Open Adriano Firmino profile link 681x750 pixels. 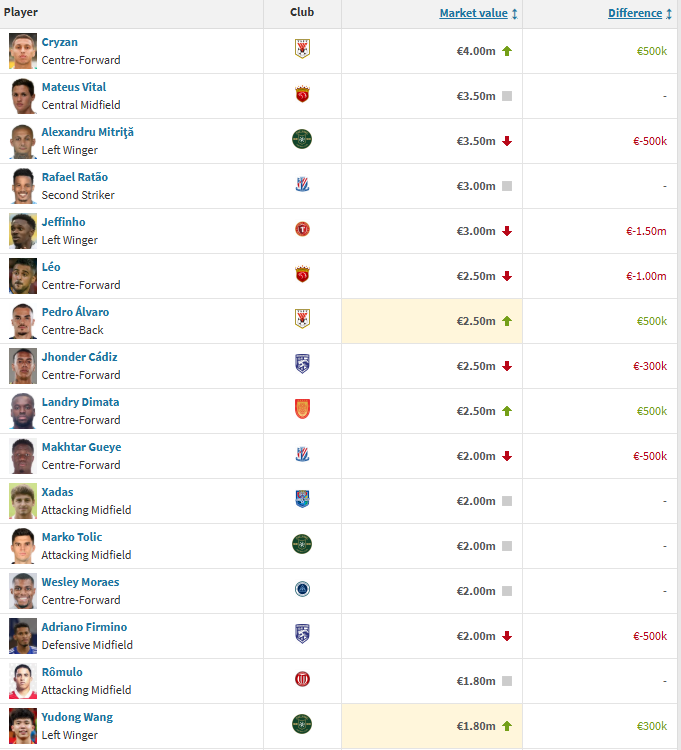click(x=84, y=627)
